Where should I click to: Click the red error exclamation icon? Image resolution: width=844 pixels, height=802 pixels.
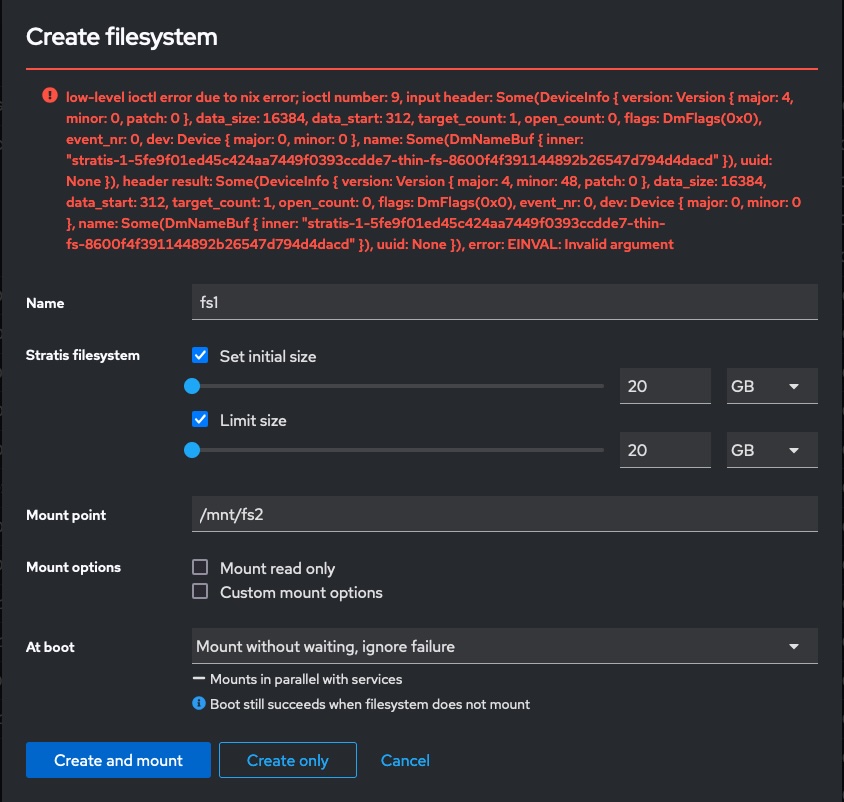point(49,96)
